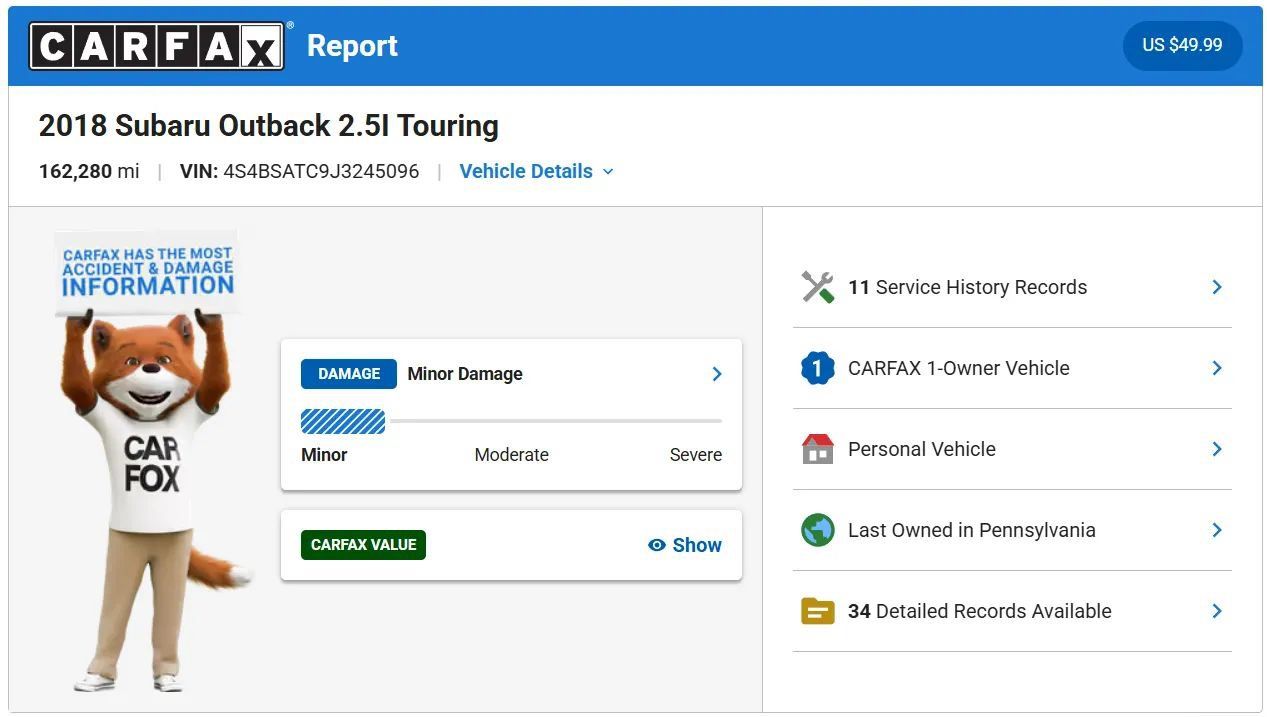This screenshot has height=717, width=1267.
Task: Open chevron beside Last Owned in Pennsylvania
Action: point(1217,530)
